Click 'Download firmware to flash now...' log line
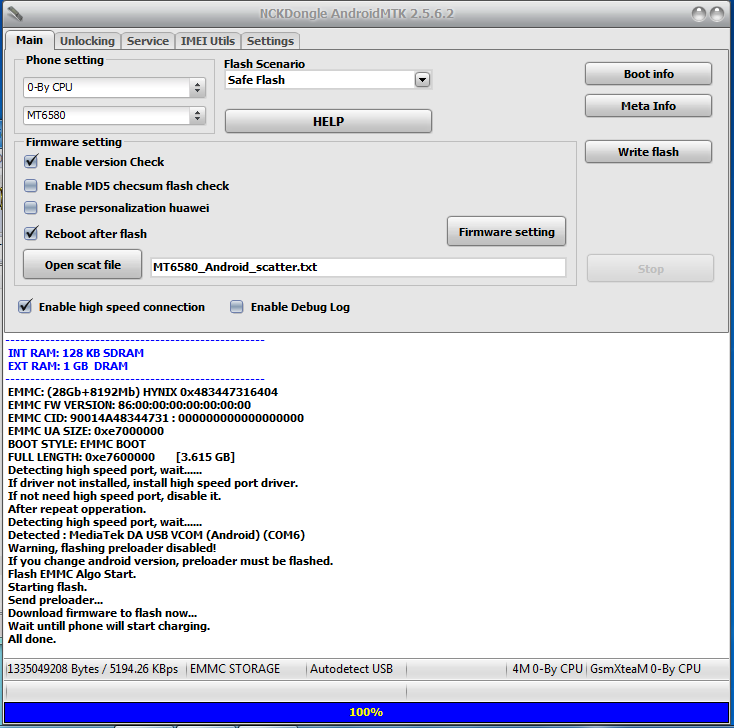Image resolution: width=734 pixels, height=728 pixels. tap(103, 613)
